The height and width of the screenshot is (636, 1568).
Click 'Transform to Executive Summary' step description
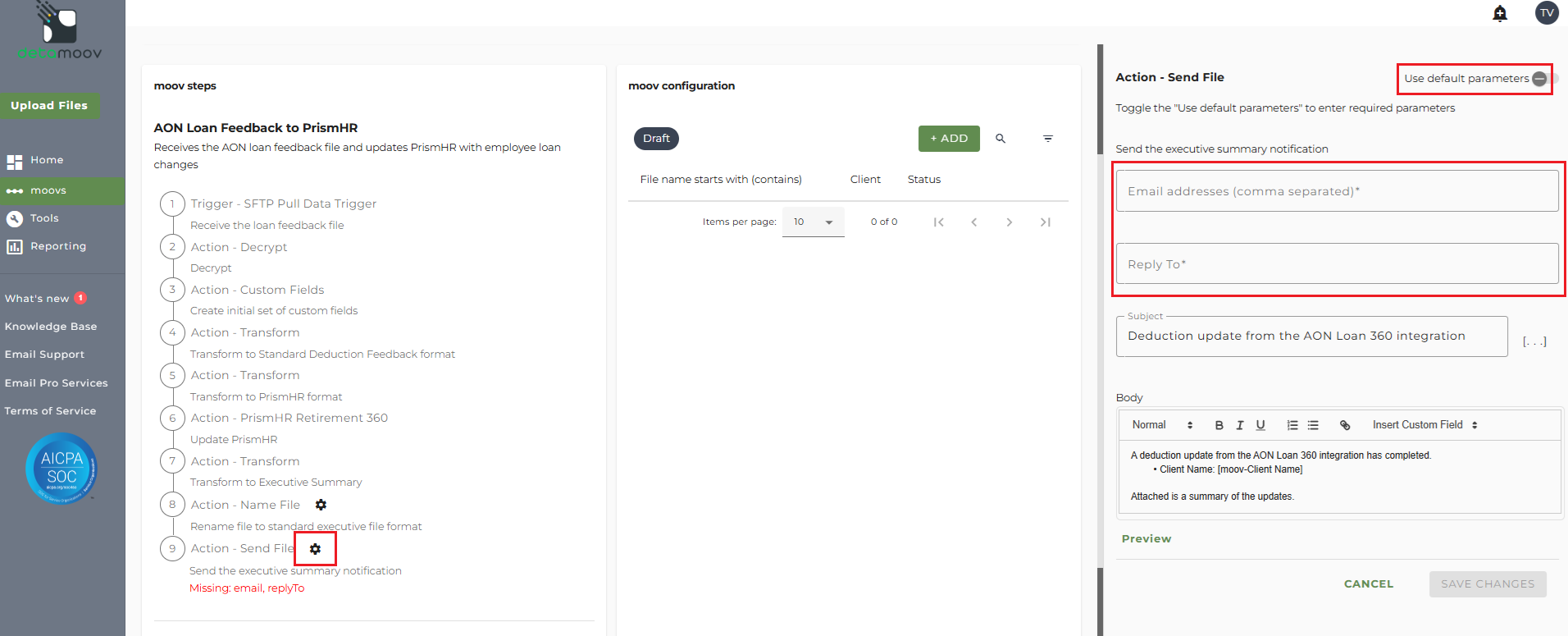(x=276, y=483)
